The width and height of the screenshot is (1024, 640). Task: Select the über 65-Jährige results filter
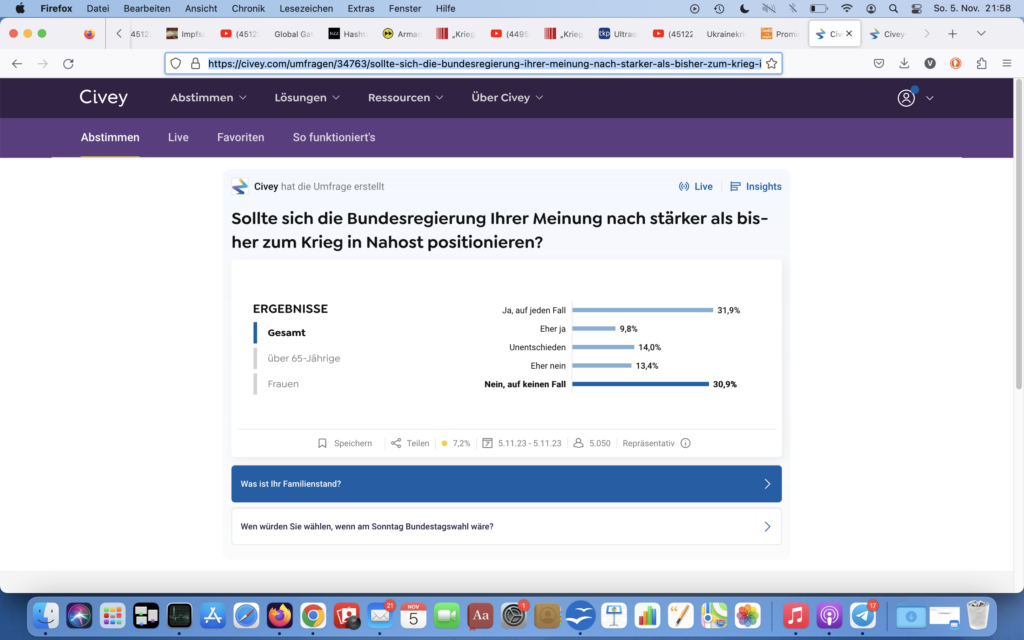tap(303, 358)
